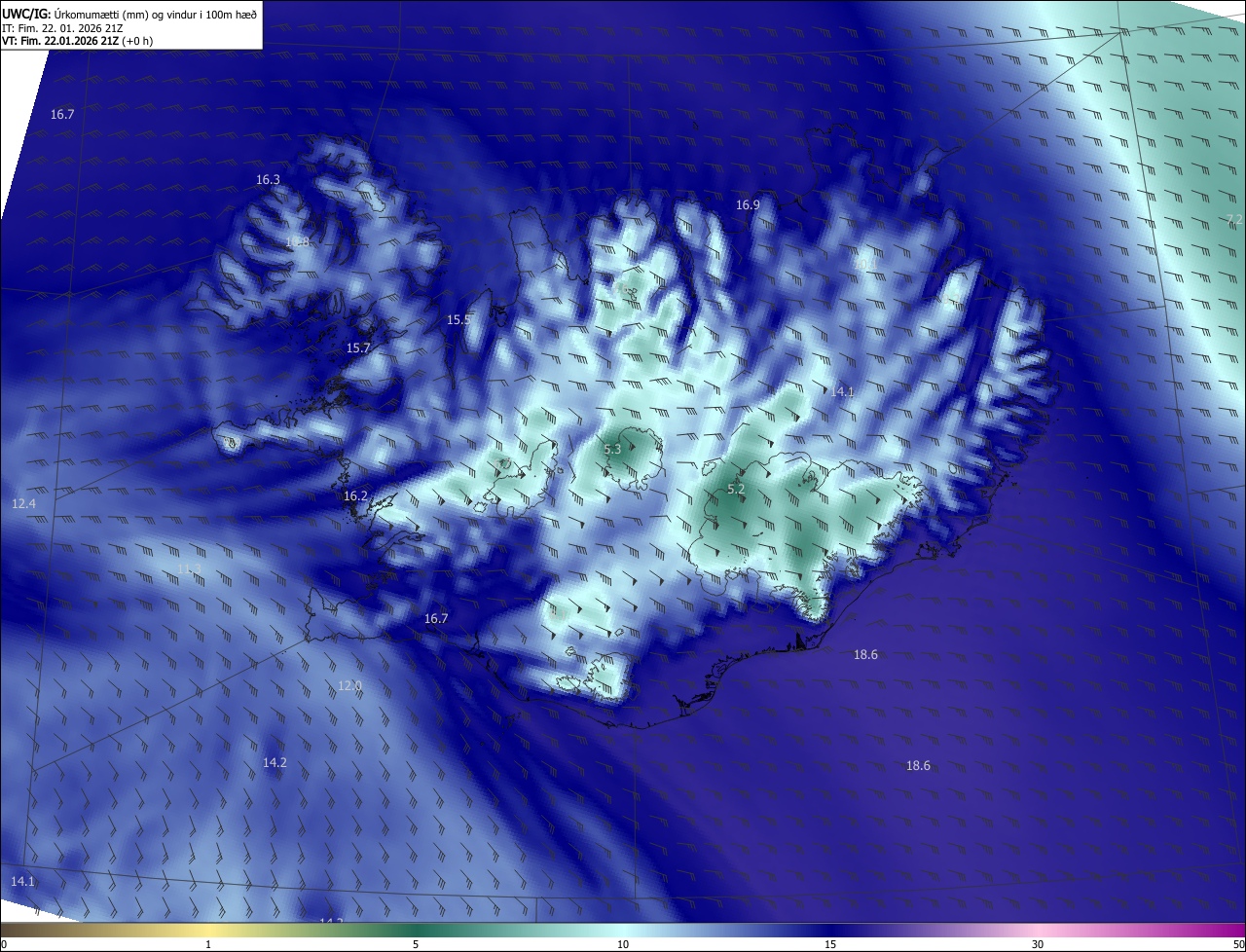Click the '15' tick label on the color scale

830,944
